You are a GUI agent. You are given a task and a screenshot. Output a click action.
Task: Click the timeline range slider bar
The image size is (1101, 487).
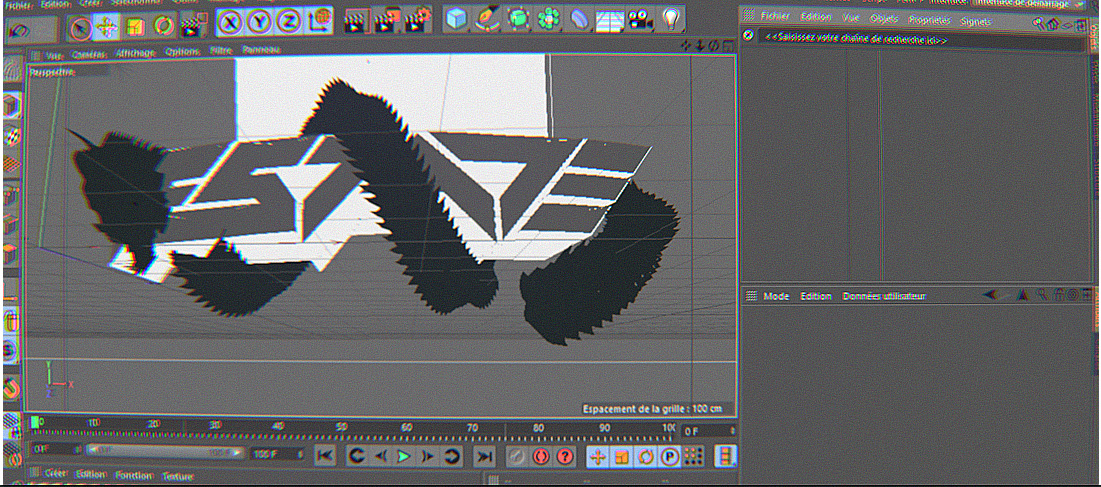166,453
